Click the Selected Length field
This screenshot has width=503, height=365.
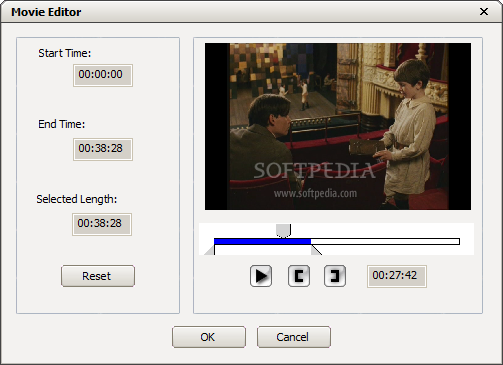(x=102, y=224)
